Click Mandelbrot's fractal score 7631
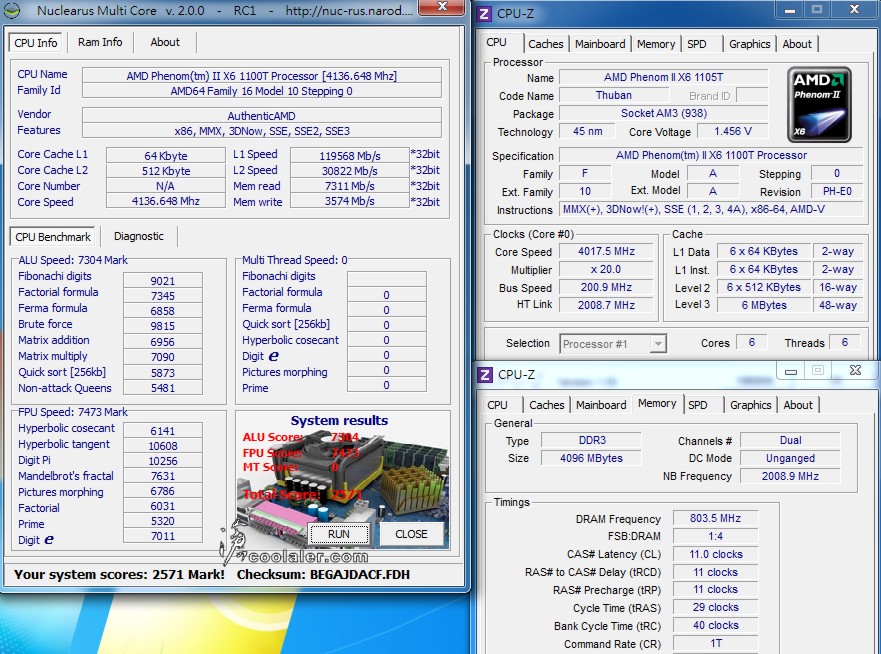 [x=162, y=476]
